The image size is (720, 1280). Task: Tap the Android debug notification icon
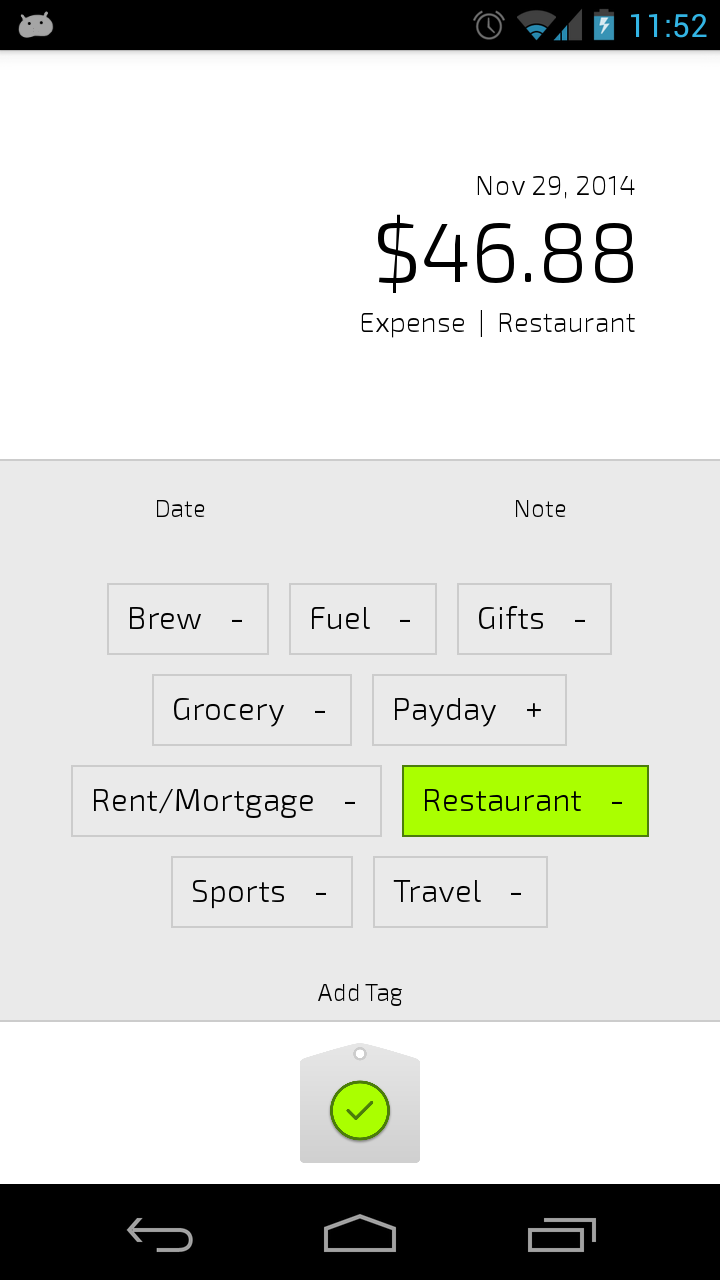point(36,25)
